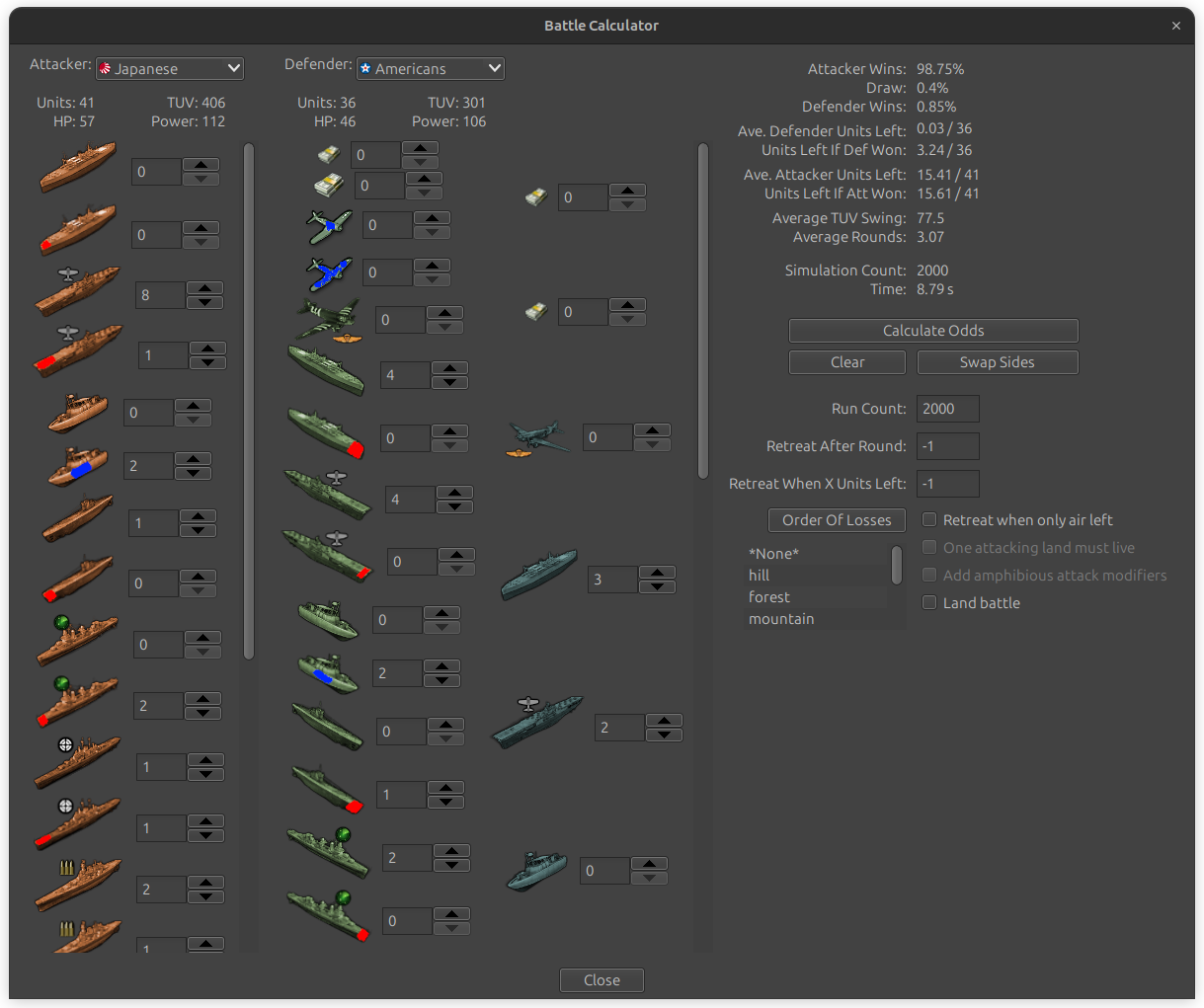Select mountain in the Order of Losses list
This screenshot has width=1204, height=1008.
tap(781, 619)
